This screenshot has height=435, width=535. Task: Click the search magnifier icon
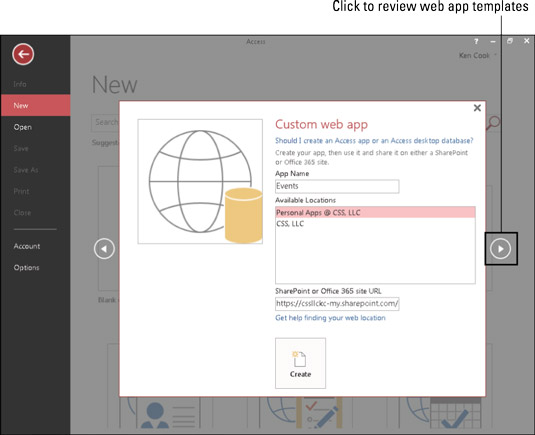(x=493, y=123)
